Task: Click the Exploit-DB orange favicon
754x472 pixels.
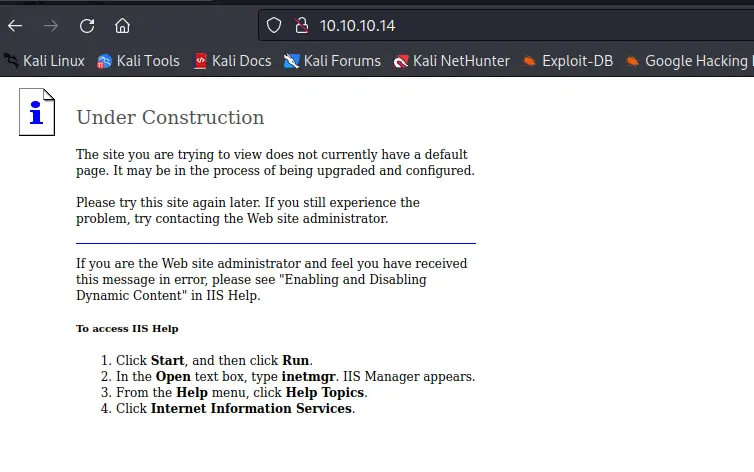Action: 529,61
